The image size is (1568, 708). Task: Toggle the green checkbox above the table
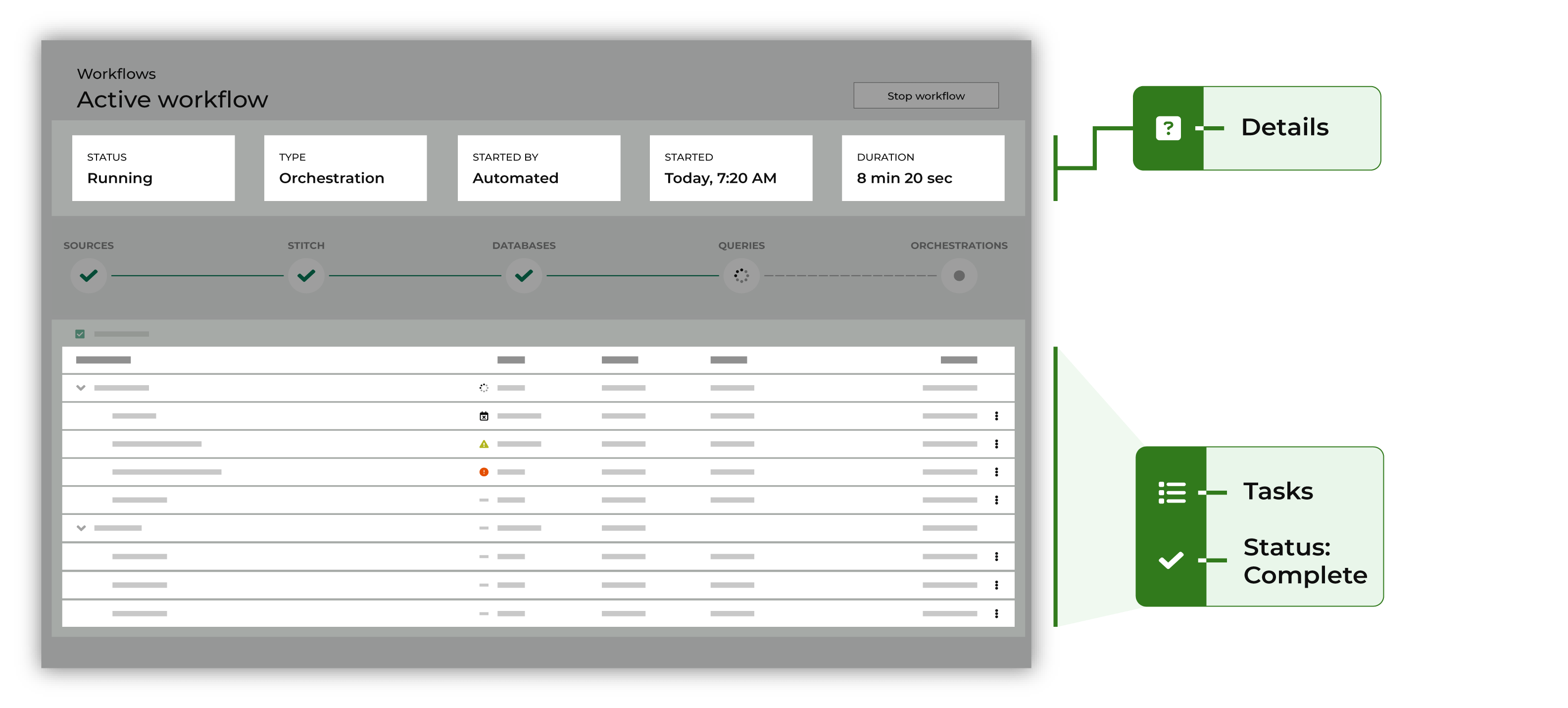click(x=80, y=334)
